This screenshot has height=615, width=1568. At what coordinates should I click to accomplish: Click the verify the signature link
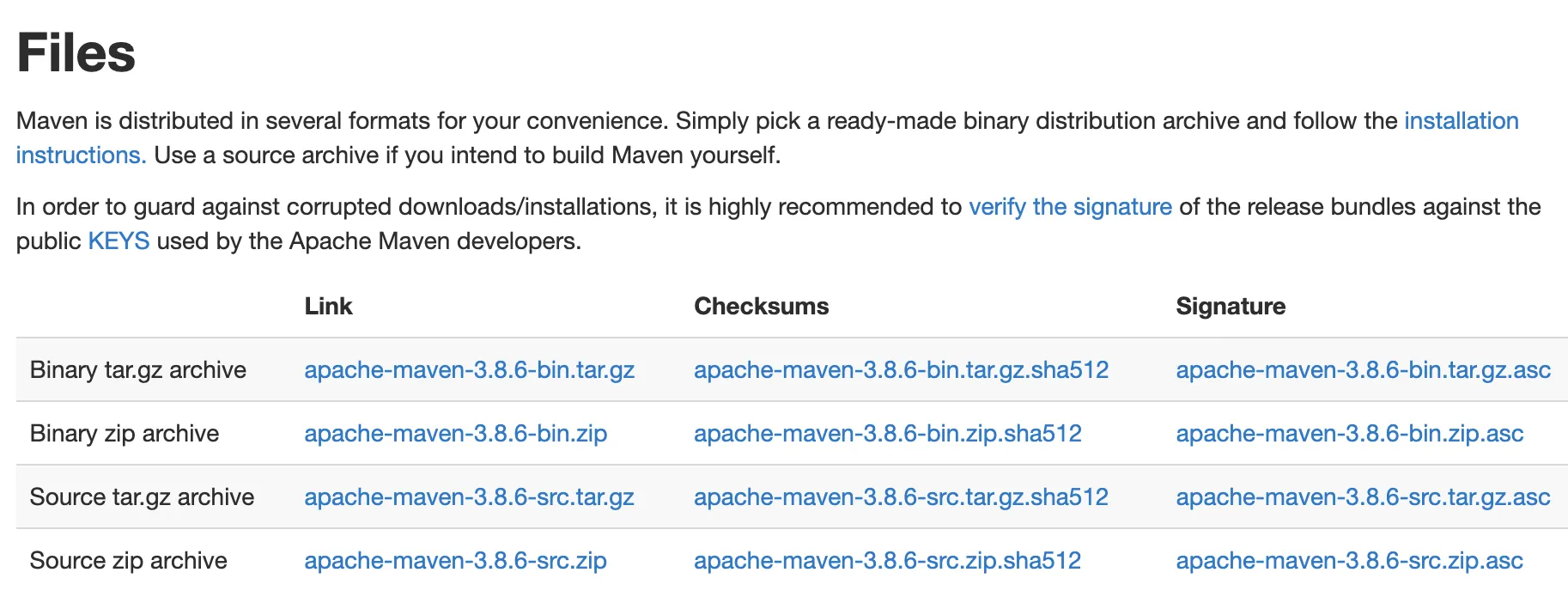coord(1070,207)
